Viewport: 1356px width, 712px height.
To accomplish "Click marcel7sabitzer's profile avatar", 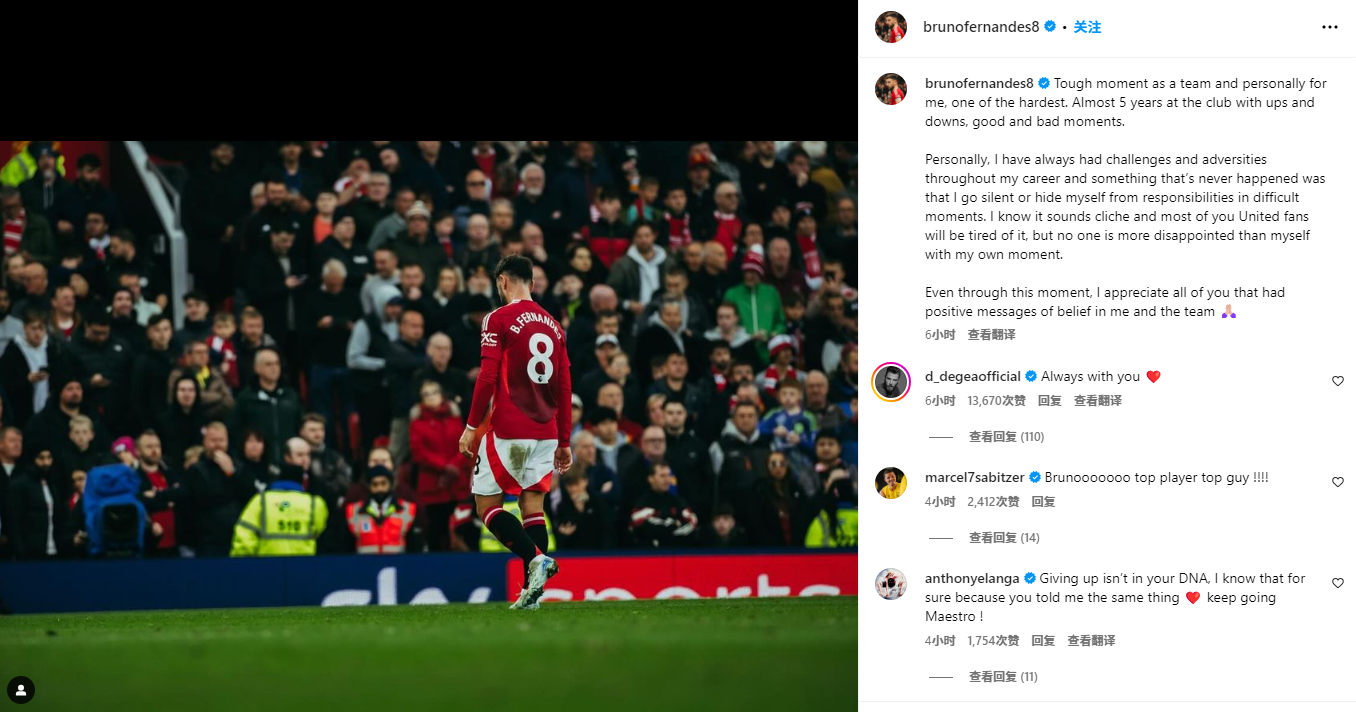I will click(x=891, y=483).
